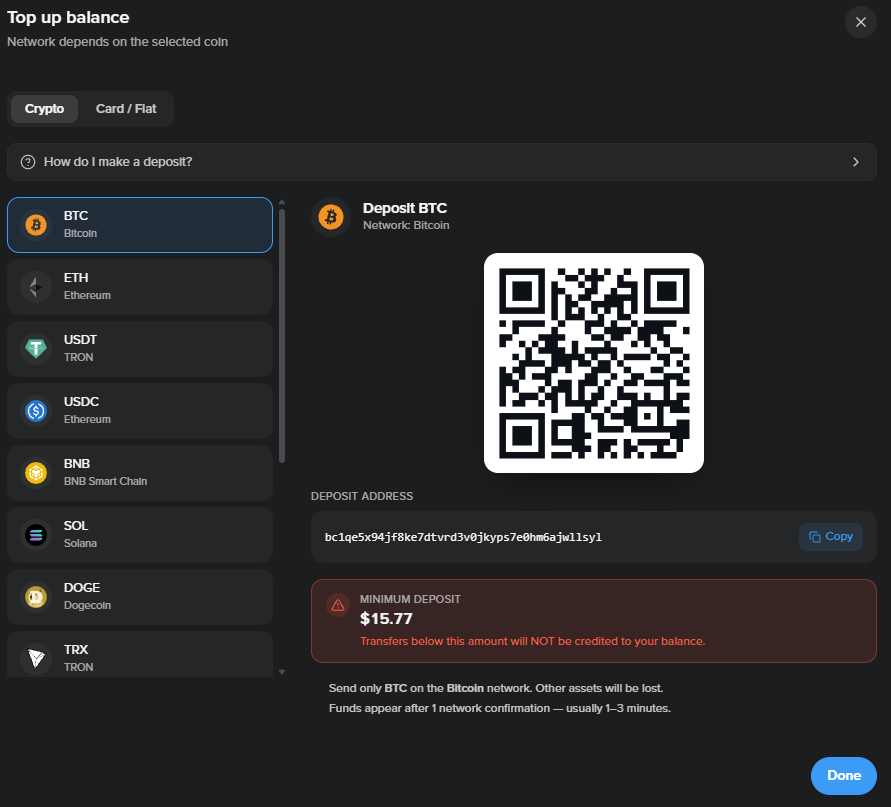Switch to the Crypto tab

[x=44, y=109]
